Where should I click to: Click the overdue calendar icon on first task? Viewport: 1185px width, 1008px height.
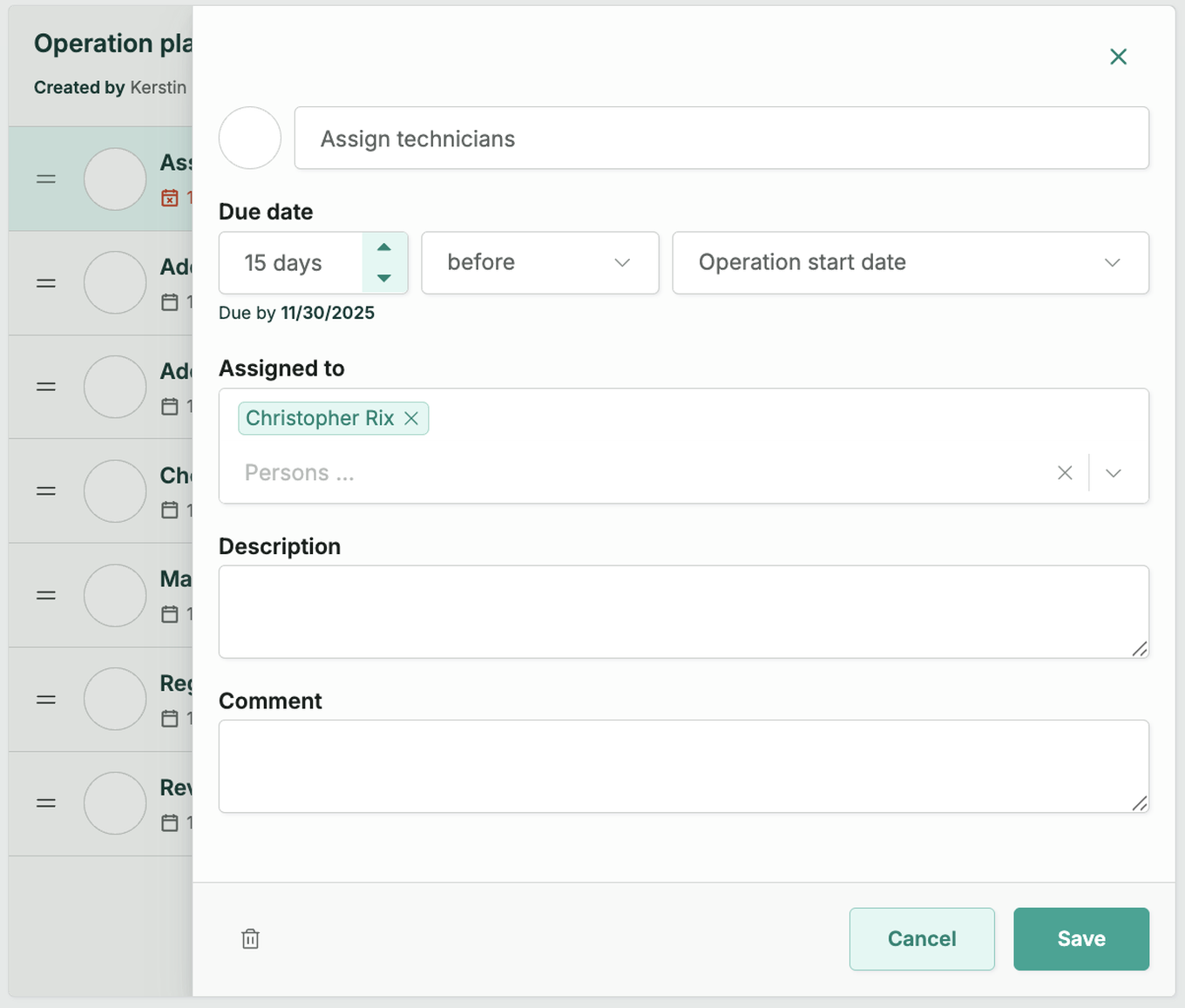(170, 198)
